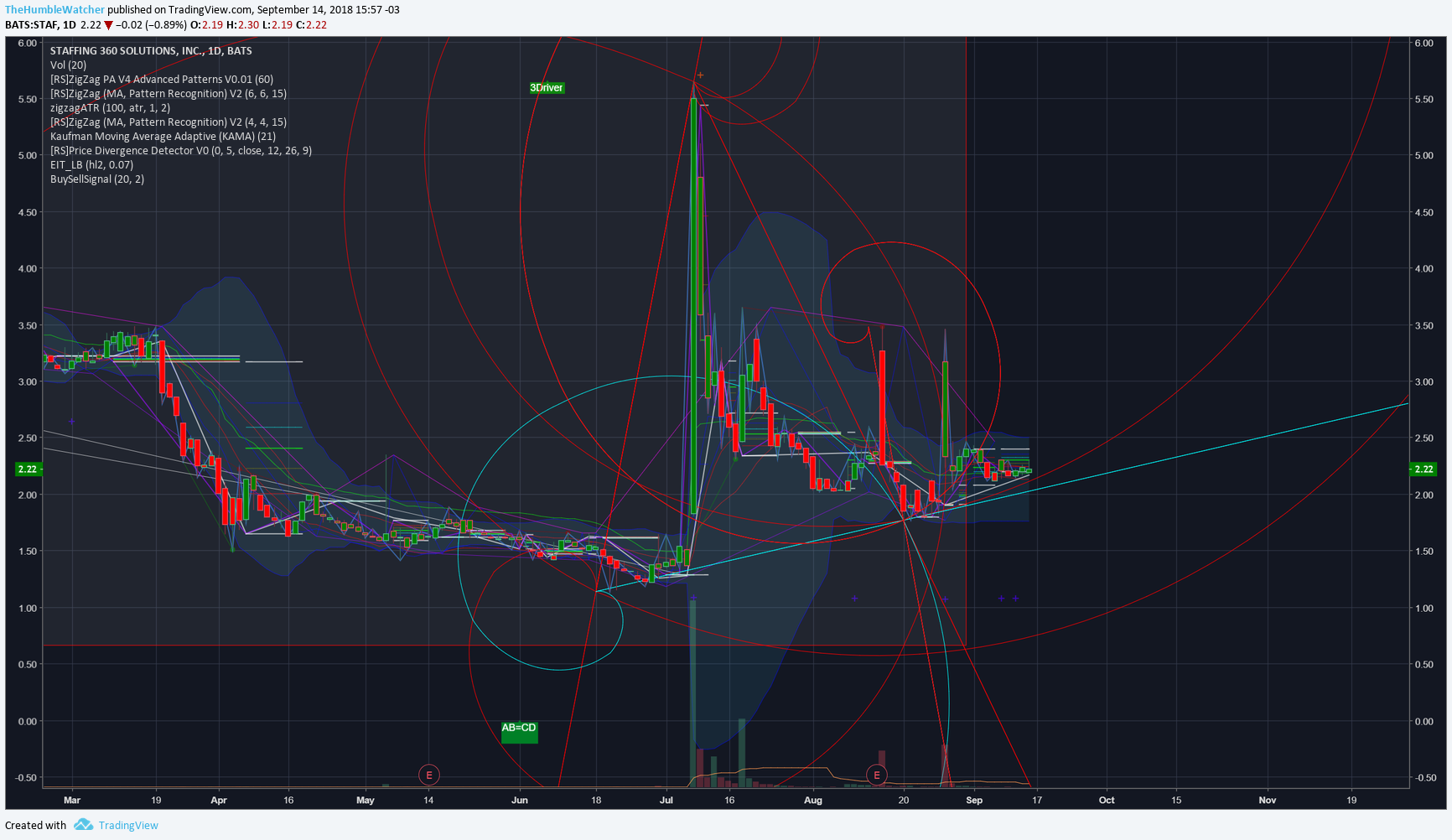Open the earnings marker in mid-August
Viewport: 1452px width, 840px height.
coord(877,775)
